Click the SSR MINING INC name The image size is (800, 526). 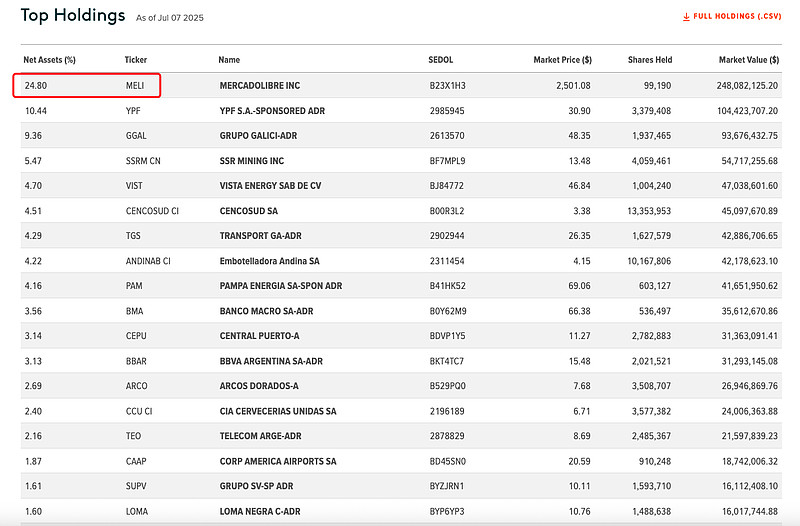point(252,161)
